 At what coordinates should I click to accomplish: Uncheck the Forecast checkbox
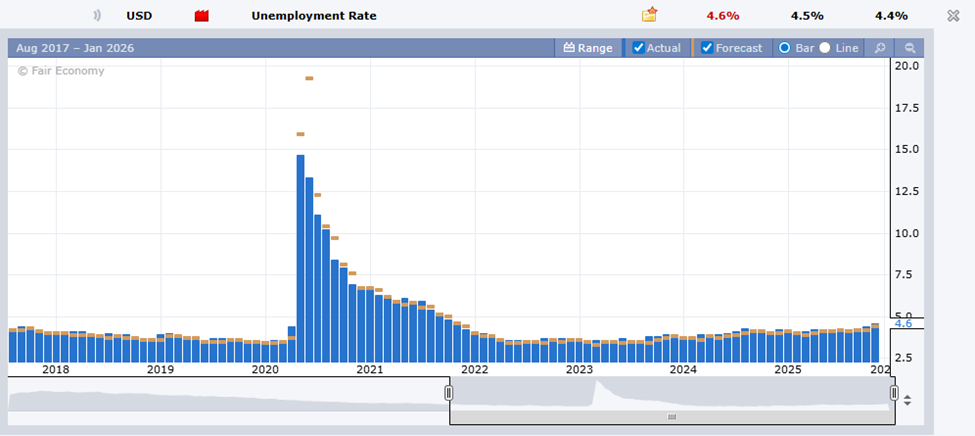[x=707, y=48]
